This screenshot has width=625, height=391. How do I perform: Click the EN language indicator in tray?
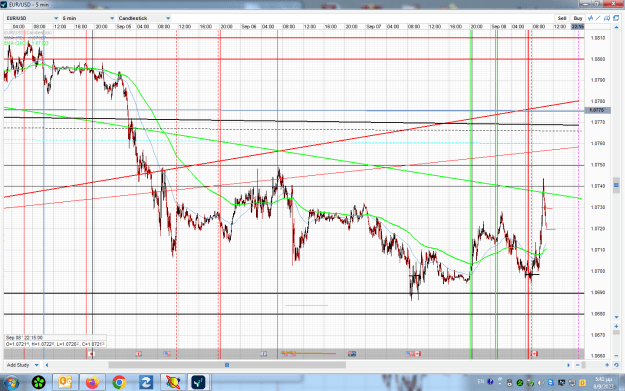coord(480,382)
